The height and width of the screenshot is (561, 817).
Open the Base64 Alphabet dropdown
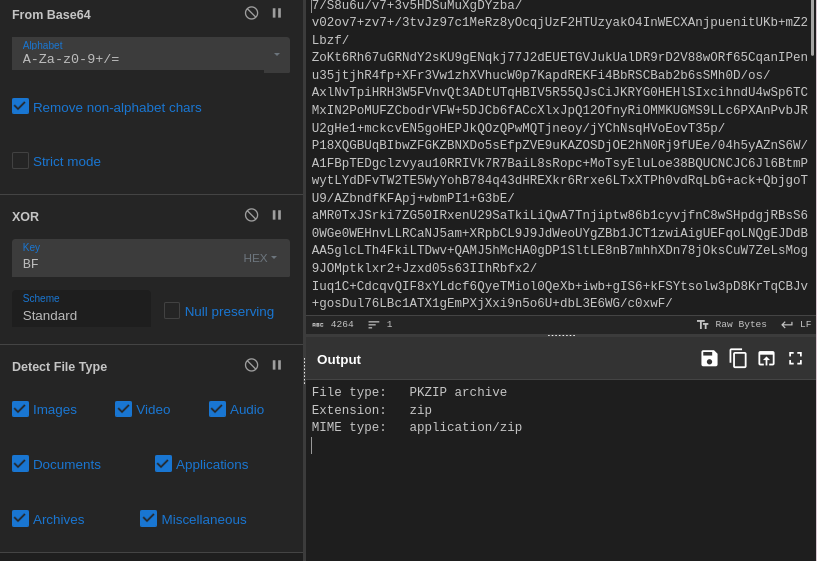277,54
